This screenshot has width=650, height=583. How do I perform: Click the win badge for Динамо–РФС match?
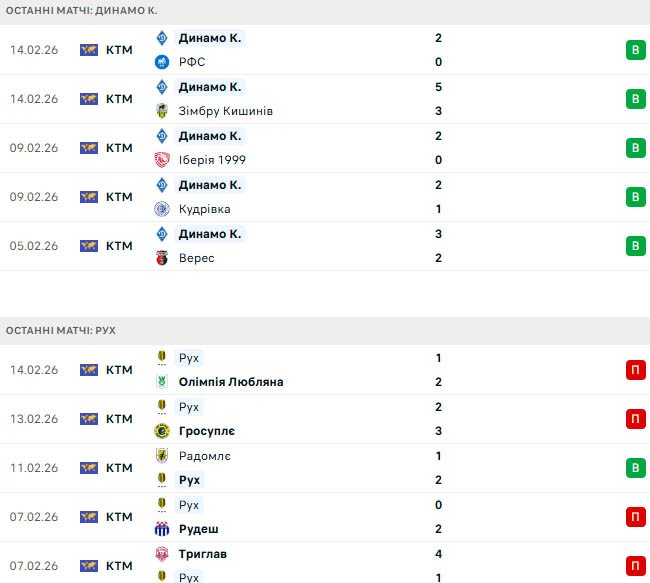pyautogui.click(x=634, y=50)
